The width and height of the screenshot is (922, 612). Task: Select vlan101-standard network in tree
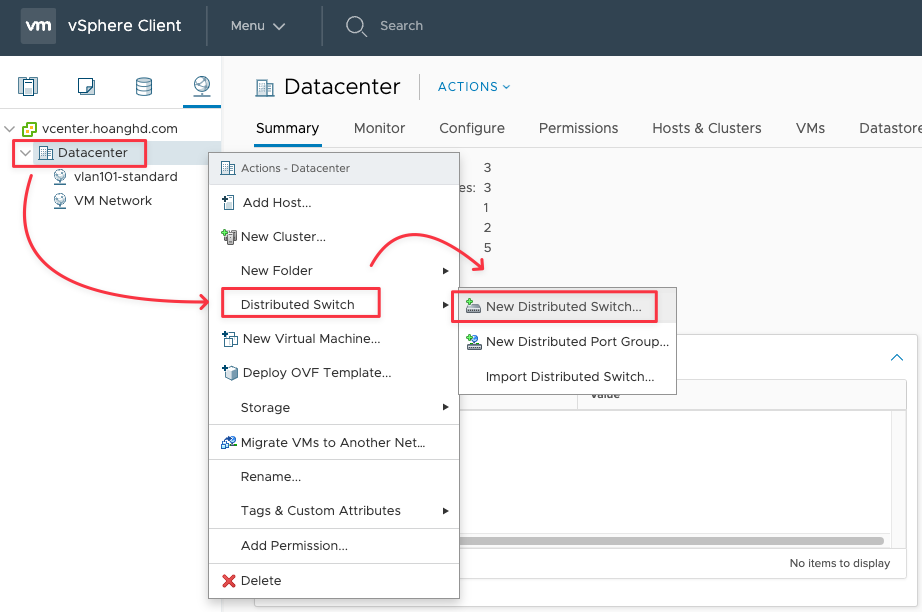tap(126, 176)
